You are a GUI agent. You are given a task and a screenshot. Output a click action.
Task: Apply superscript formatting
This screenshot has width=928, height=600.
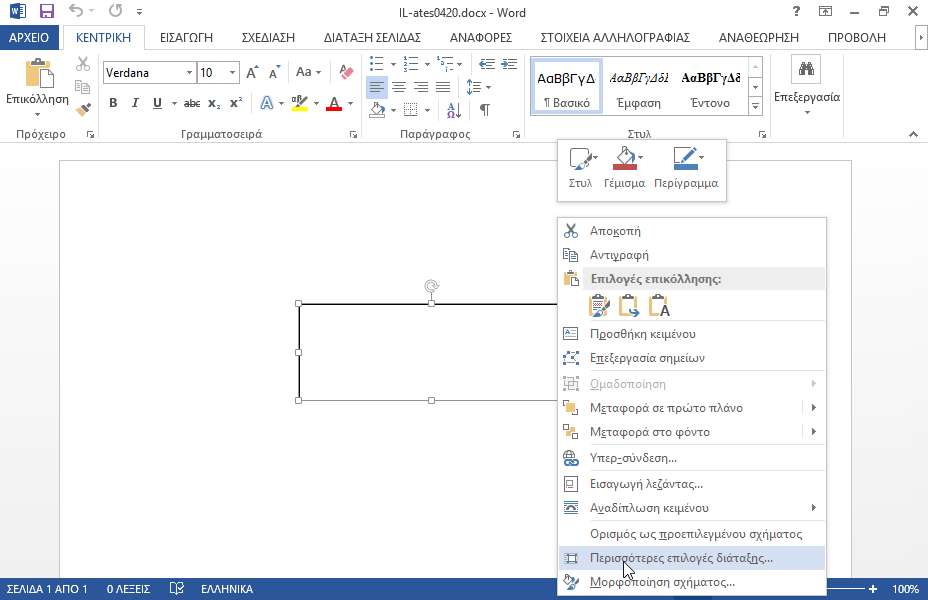pos(236,103)
